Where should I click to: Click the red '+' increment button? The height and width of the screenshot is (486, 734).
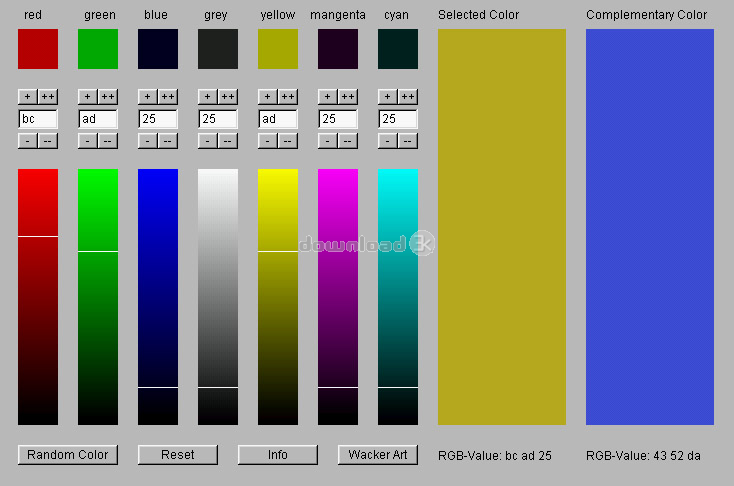pyautogui.click(x=28, y=96)
